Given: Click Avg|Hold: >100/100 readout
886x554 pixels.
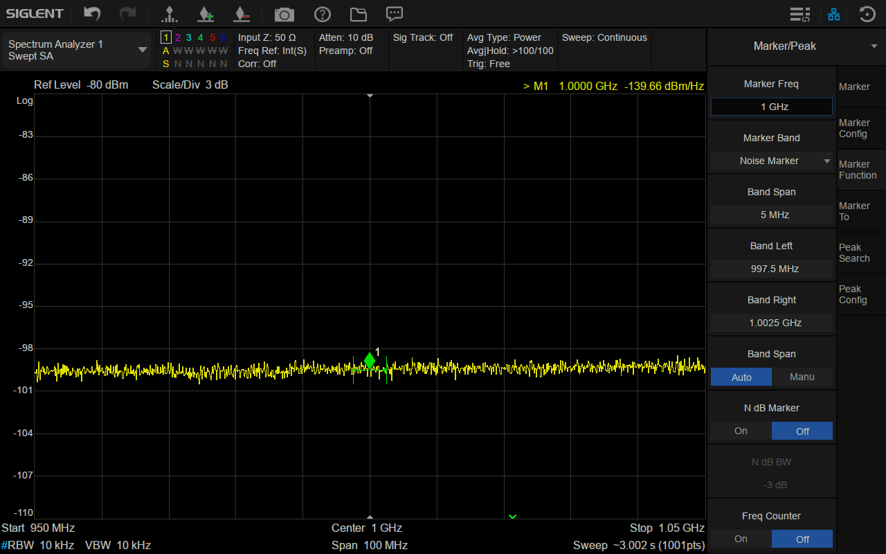Looking at the screenshot, I should 510,51.
